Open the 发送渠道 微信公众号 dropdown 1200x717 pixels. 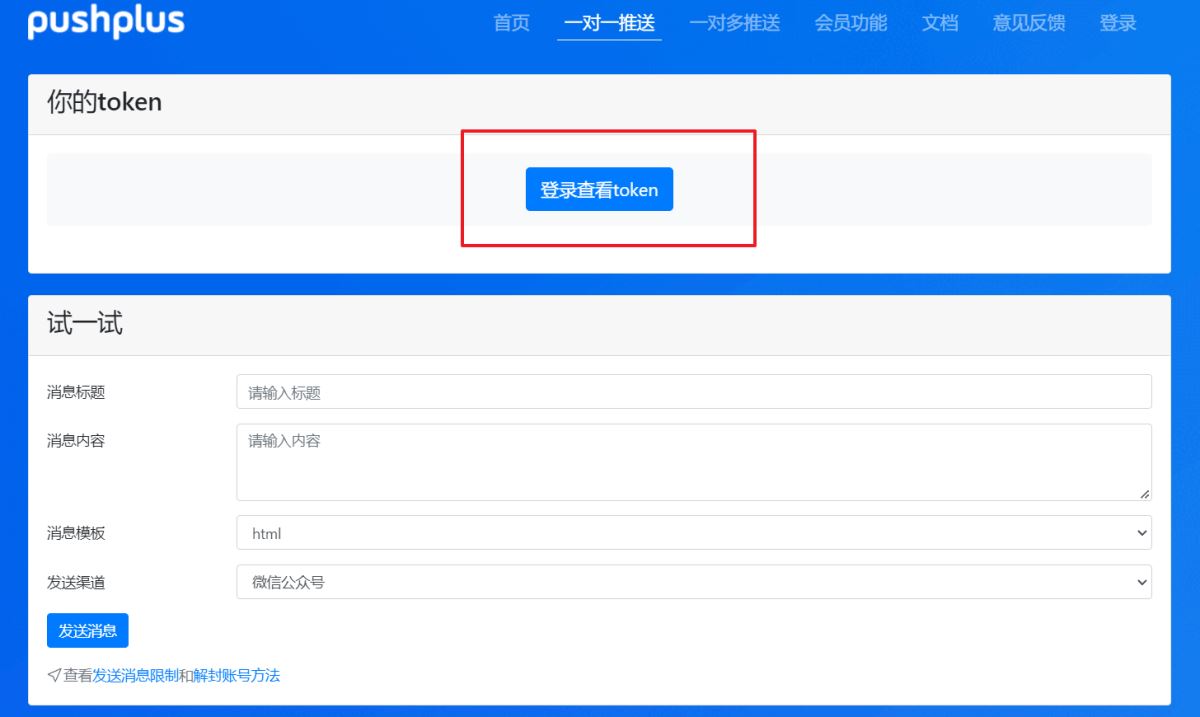(x=694, y=582)
